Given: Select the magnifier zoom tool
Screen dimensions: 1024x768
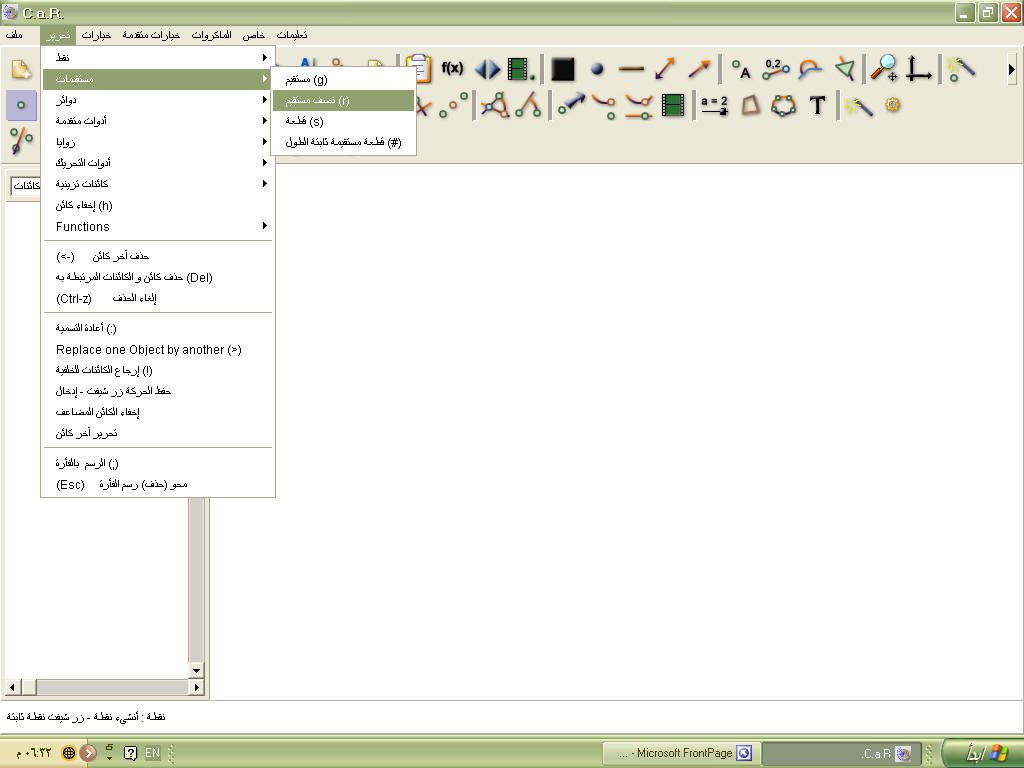Looking at the screenshot, I should (x=884, y=68).
